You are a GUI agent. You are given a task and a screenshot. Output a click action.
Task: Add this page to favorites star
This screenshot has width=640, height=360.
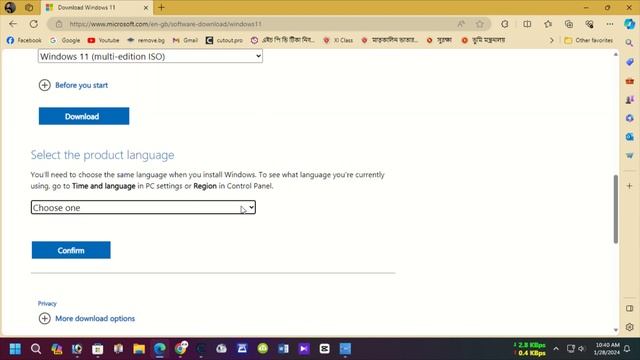(480, 24)
